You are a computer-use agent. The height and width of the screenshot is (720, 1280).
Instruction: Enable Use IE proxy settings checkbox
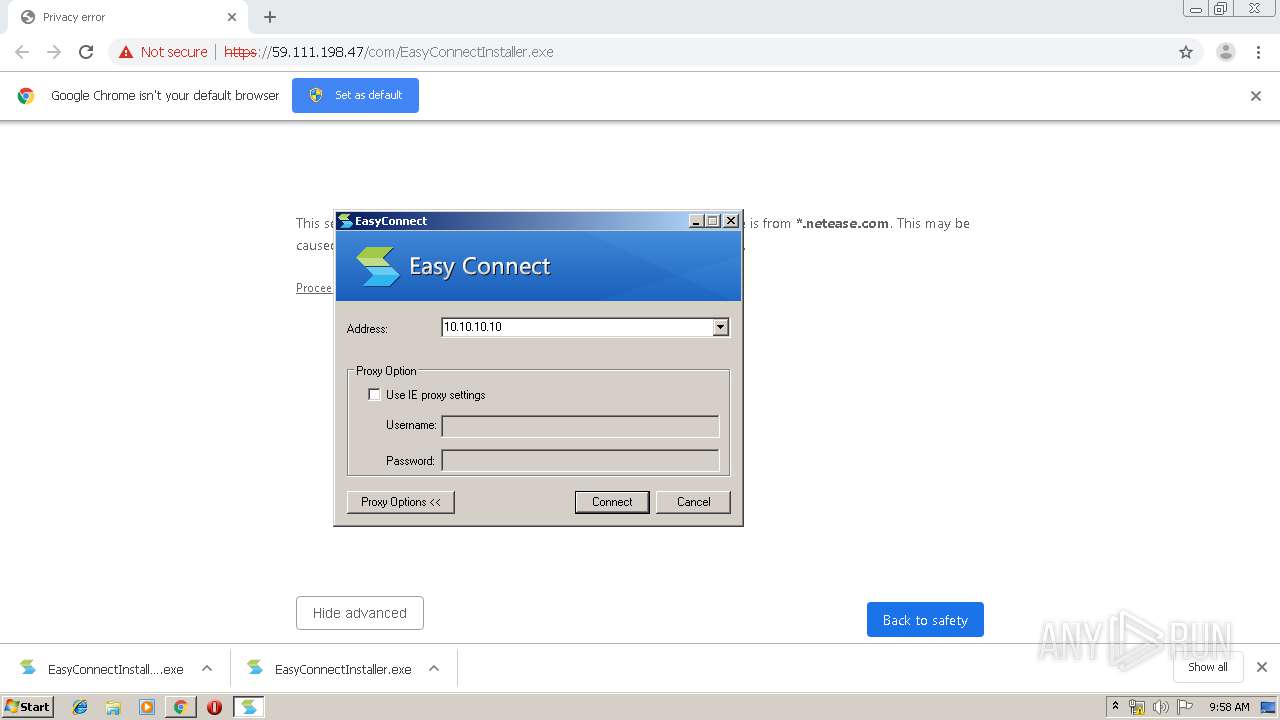(374, 395)
